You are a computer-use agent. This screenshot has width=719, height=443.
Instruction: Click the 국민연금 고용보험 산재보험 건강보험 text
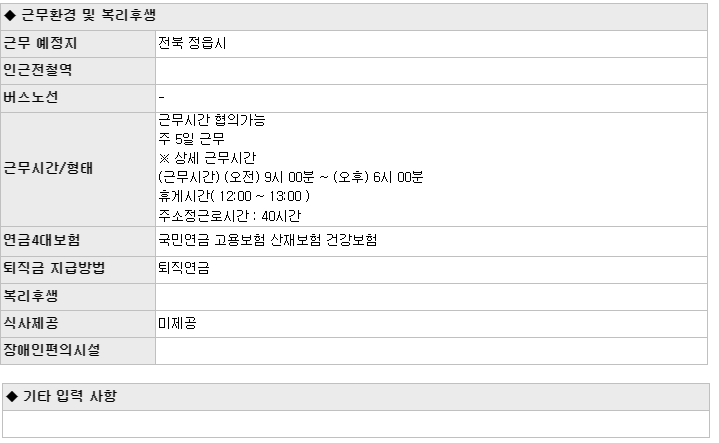(268, 240)
